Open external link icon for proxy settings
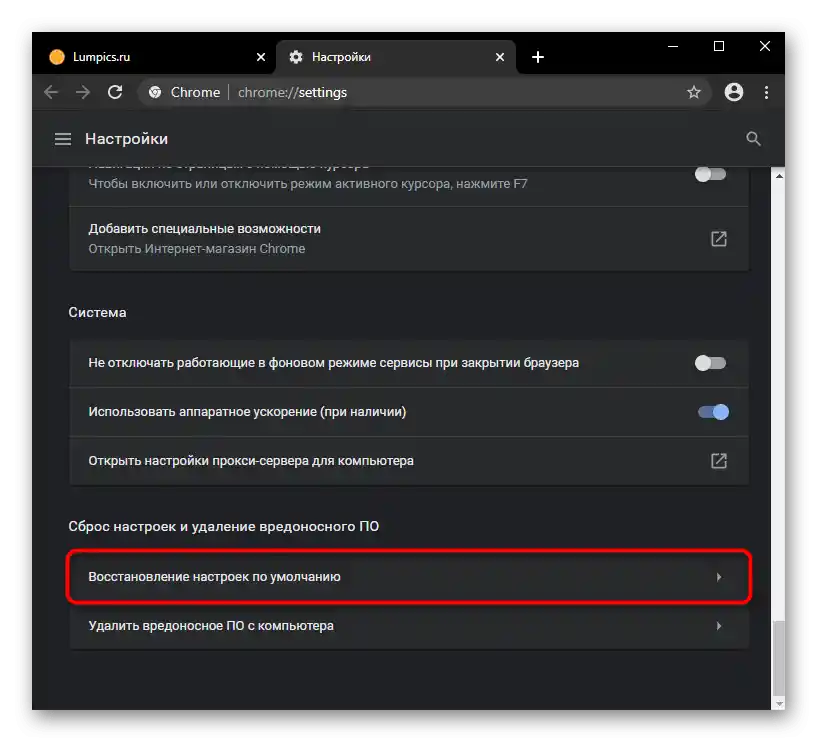817x742 pixels. [x=719, y=461]
